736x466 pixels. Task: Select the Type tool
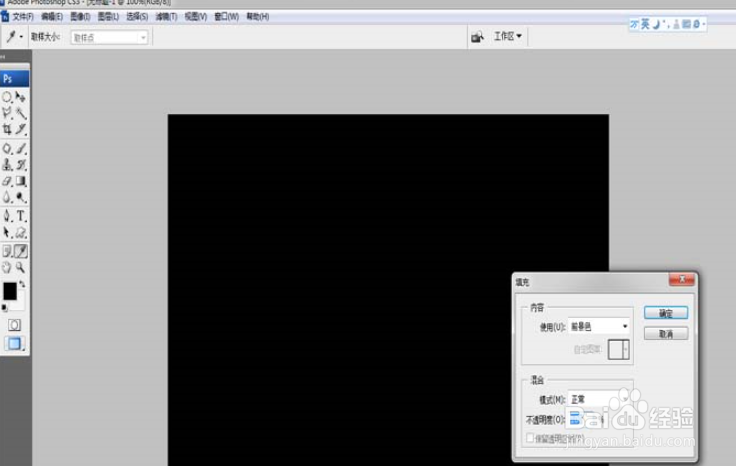pyautogui.click(x=21, y=216)
